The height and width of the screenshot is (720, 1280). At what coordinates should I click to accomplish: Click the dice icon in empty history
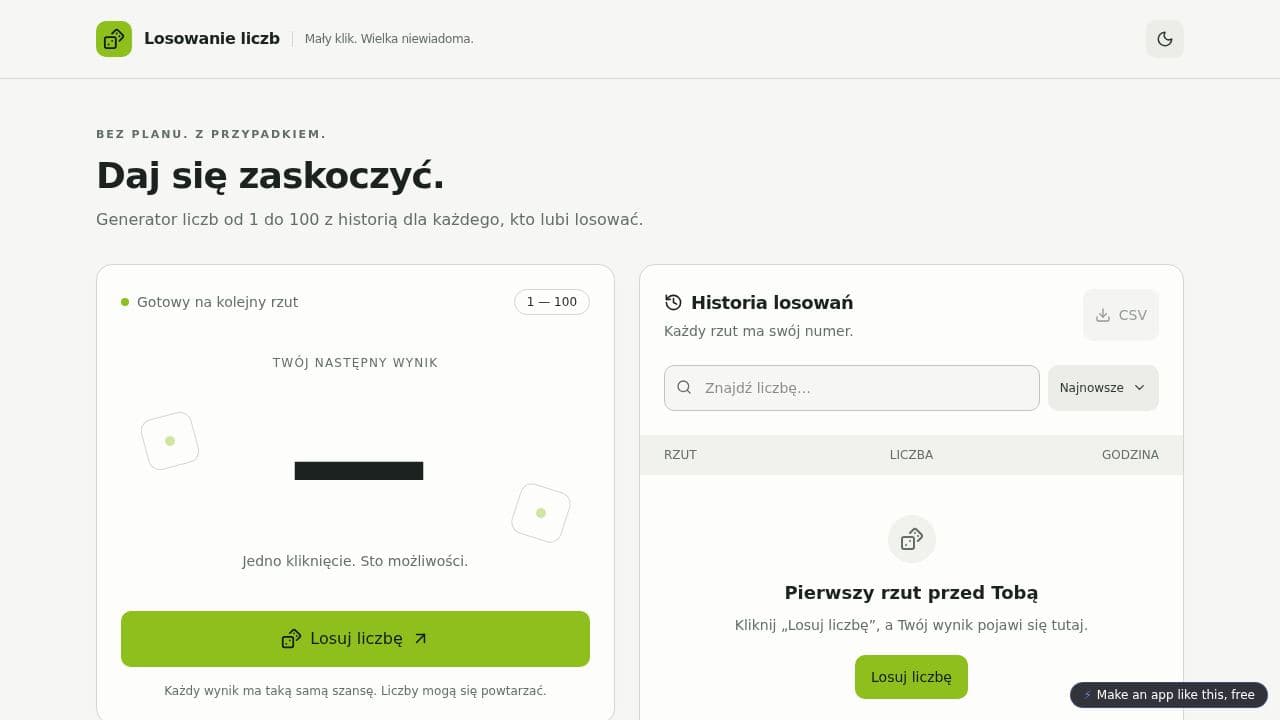click(911, 540)
